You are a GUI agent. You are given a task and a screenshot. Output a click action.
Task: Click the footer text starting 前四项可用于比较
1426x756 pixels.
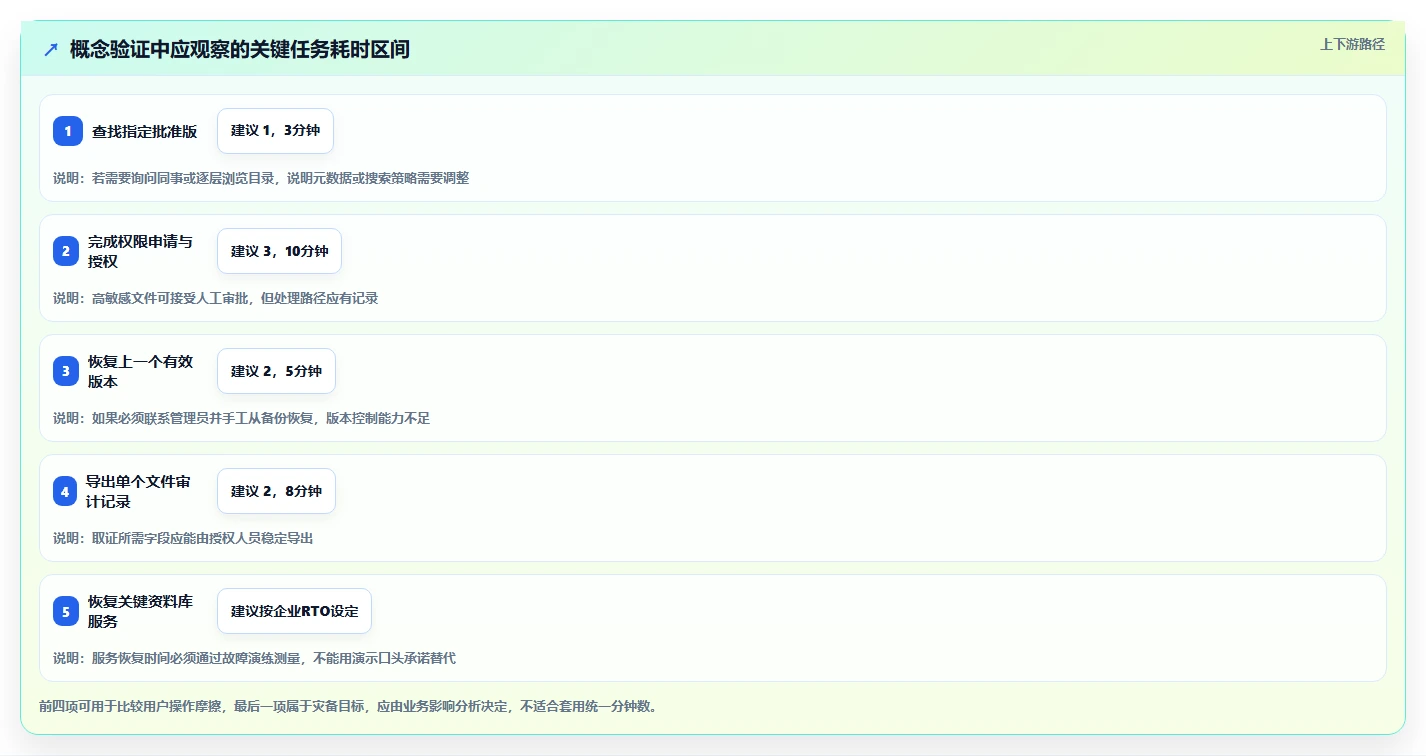coord(348,706)
